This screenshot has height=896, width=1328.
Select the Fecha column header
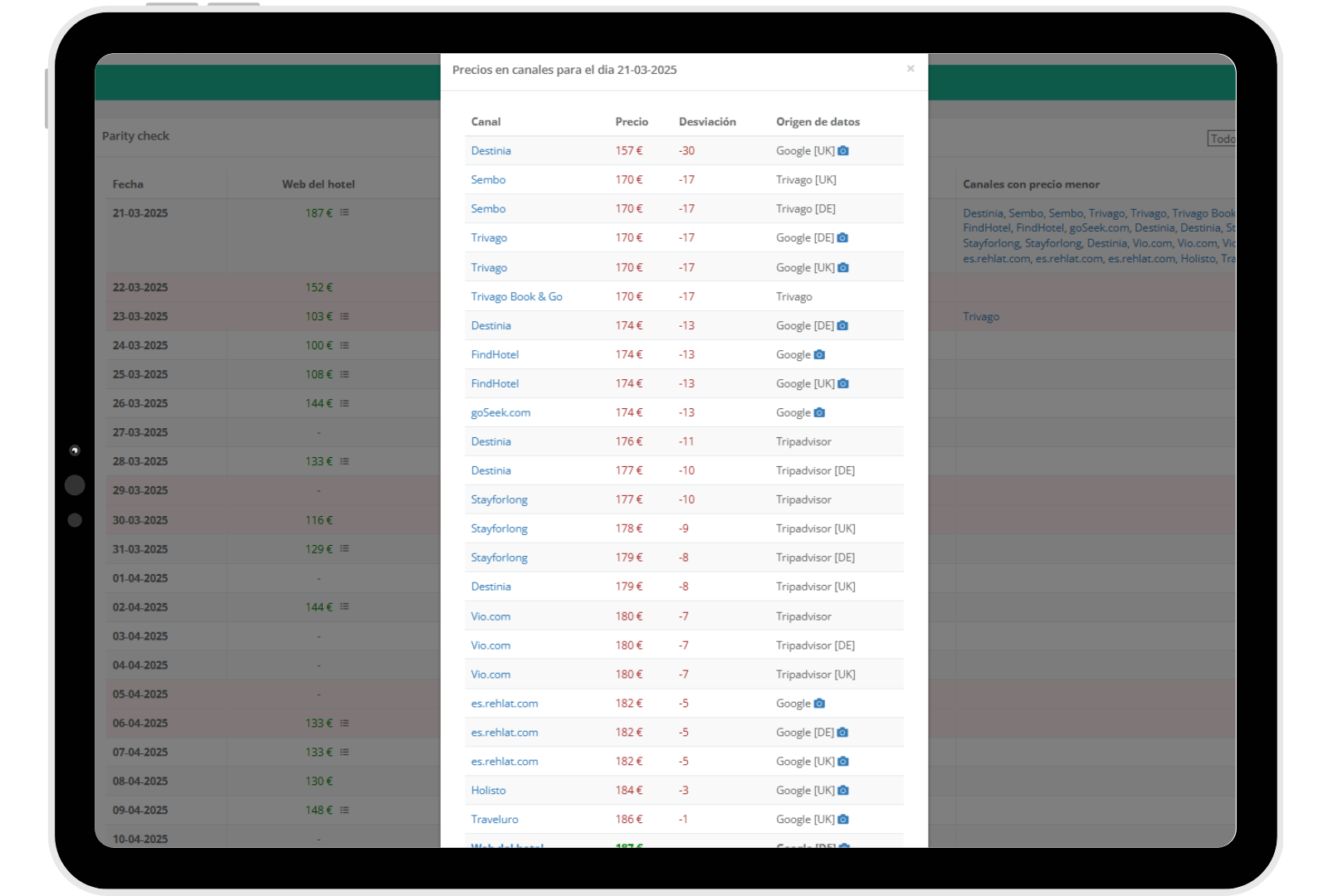(x=128, y=184)
